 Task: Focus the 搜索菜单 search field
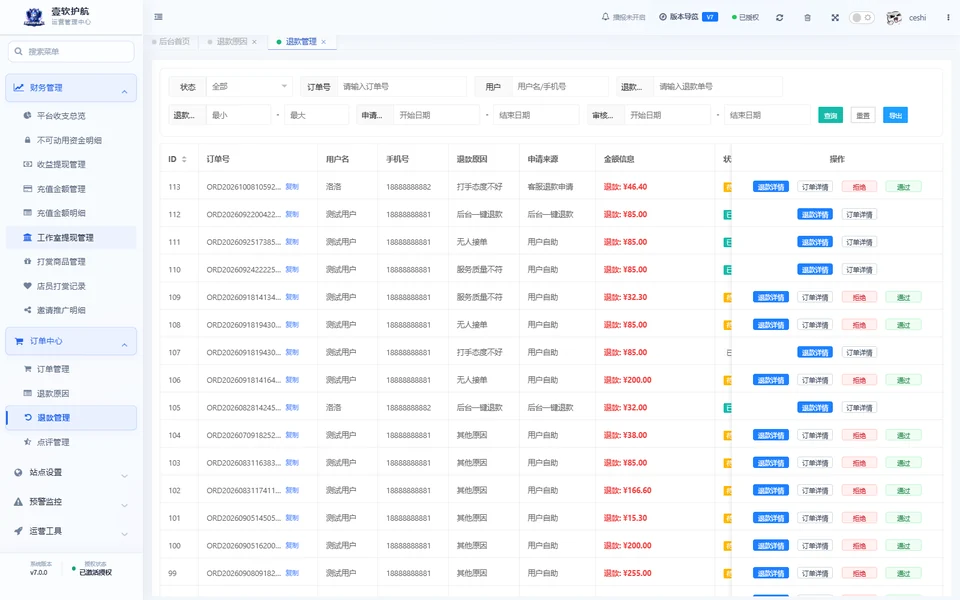click(71, 51)
